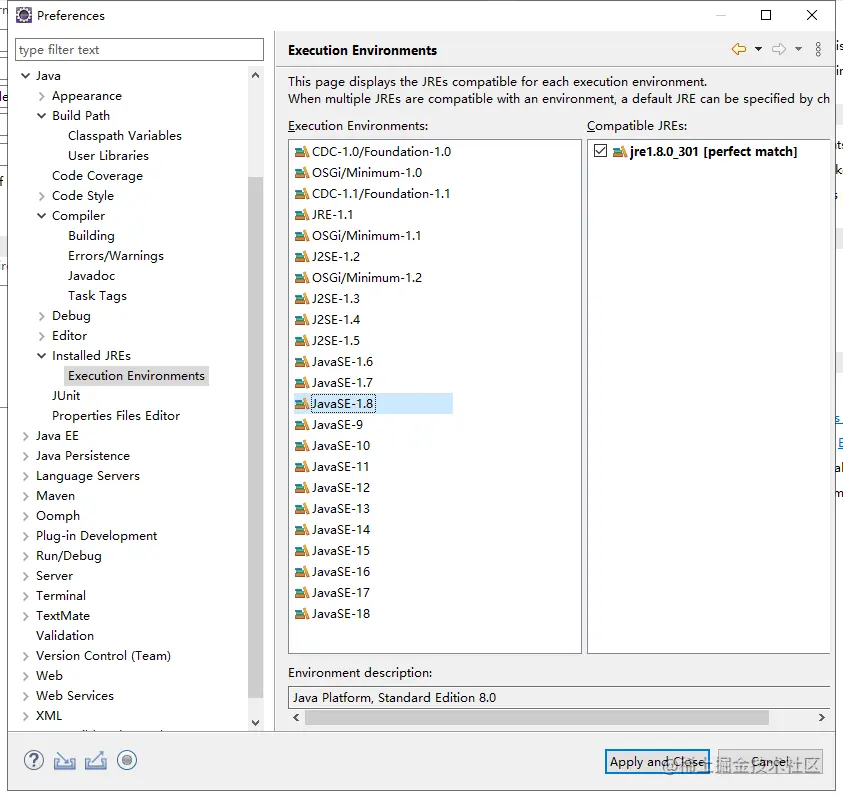Open the Javadoc preferences page
This screenshot has height=798, width=843.
click(x=91, y=276)
